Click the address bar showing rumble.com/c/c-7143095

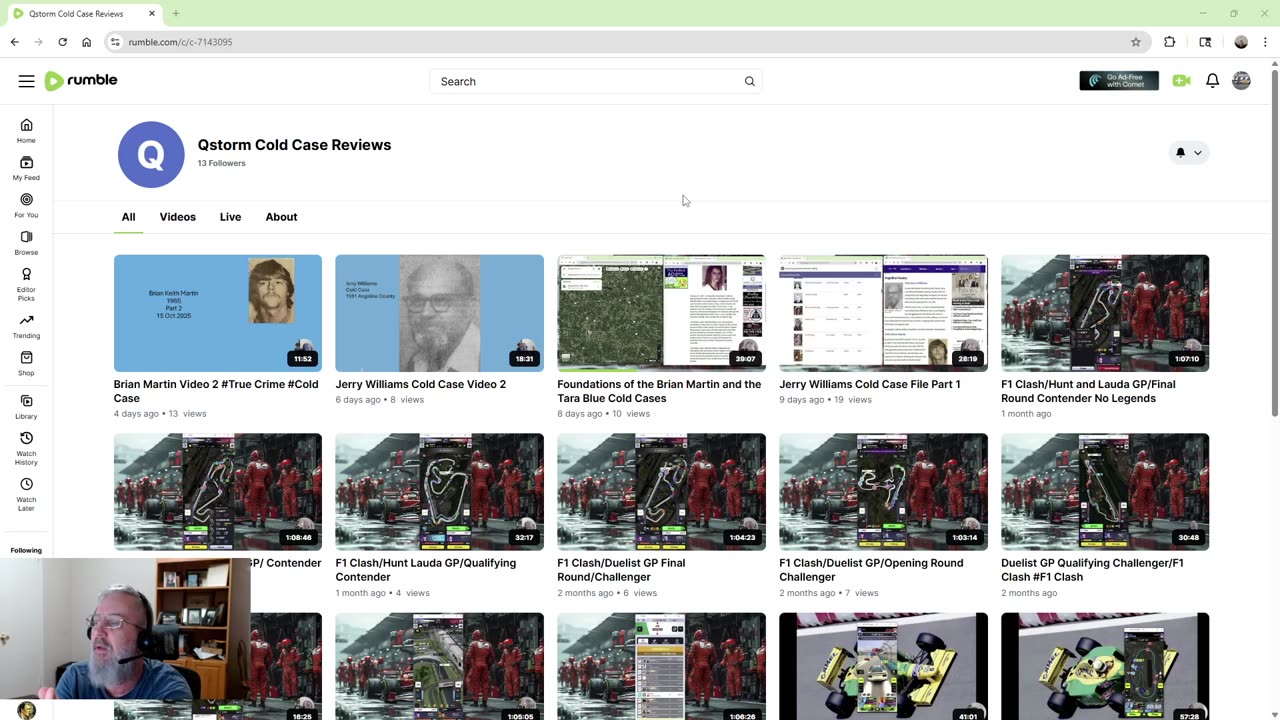[625, 42]
